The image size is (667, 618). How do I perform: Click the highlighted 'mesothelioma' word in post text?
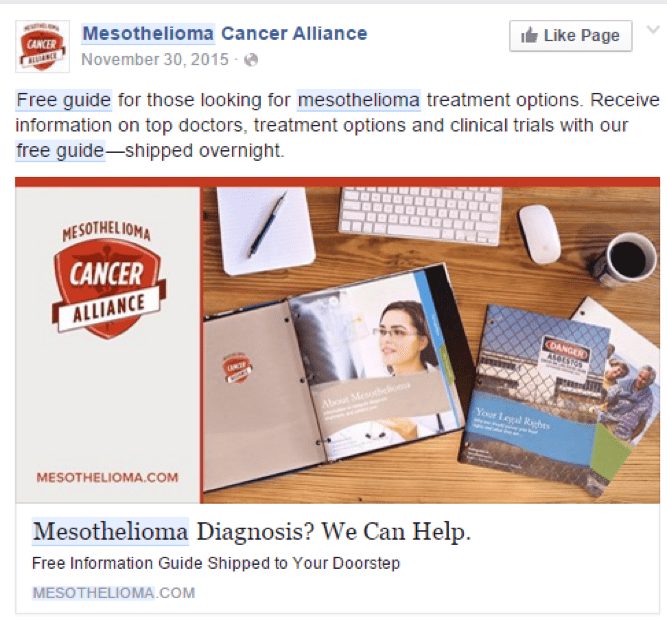pos(359,100)
